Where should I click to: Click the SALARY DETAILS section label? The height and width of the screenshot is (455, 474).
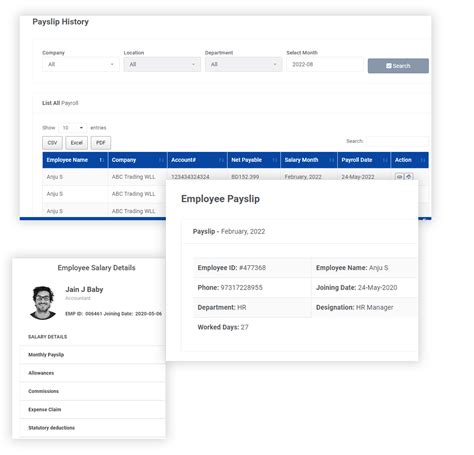pos(48,337)
